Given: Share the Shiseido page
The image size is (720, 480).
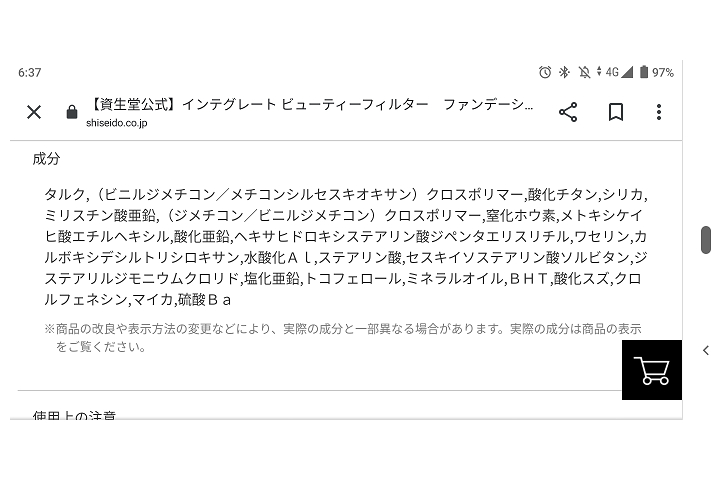Looking at the screenshot, I should click(x=568, y=112).
